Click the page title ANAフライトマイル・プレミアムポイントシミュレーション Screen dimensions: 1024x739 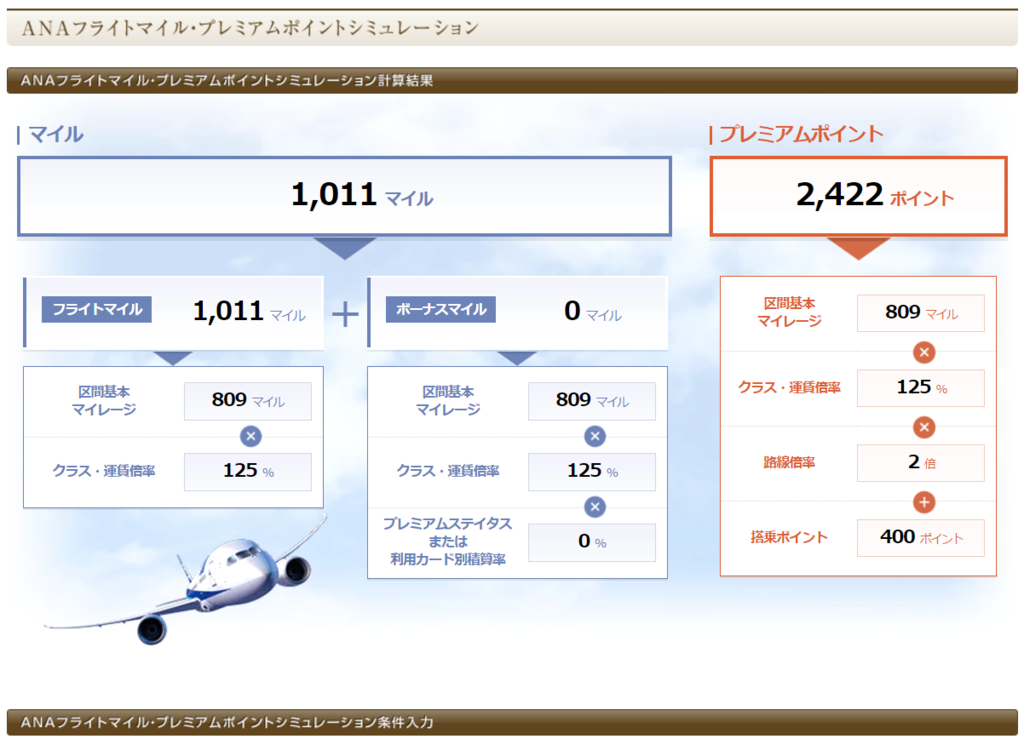[x=251, y=28]
